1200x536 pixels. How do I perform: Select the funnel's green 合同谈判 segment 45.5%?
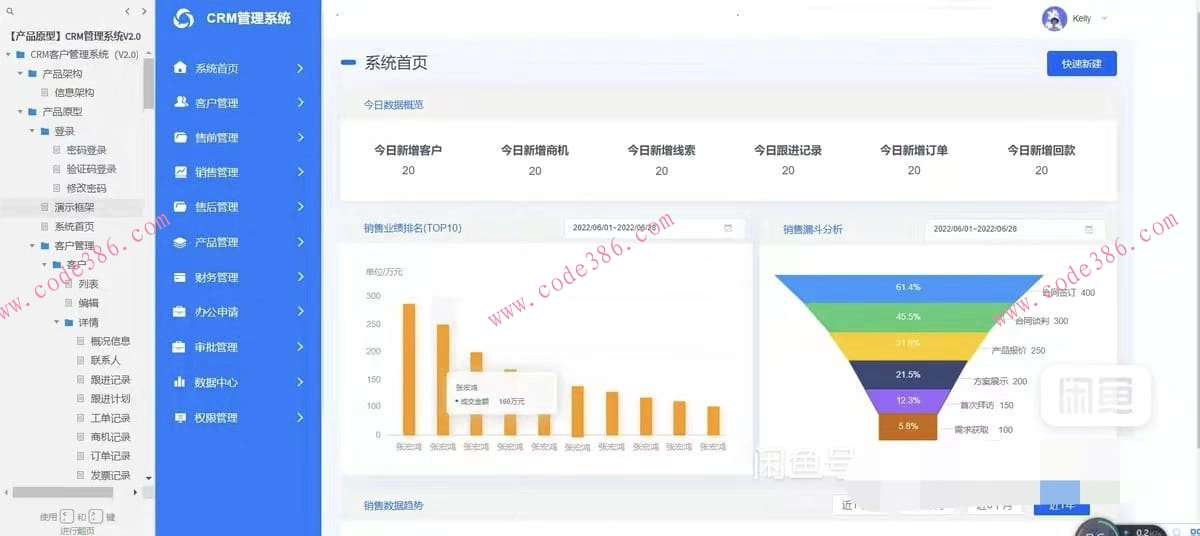908,316
